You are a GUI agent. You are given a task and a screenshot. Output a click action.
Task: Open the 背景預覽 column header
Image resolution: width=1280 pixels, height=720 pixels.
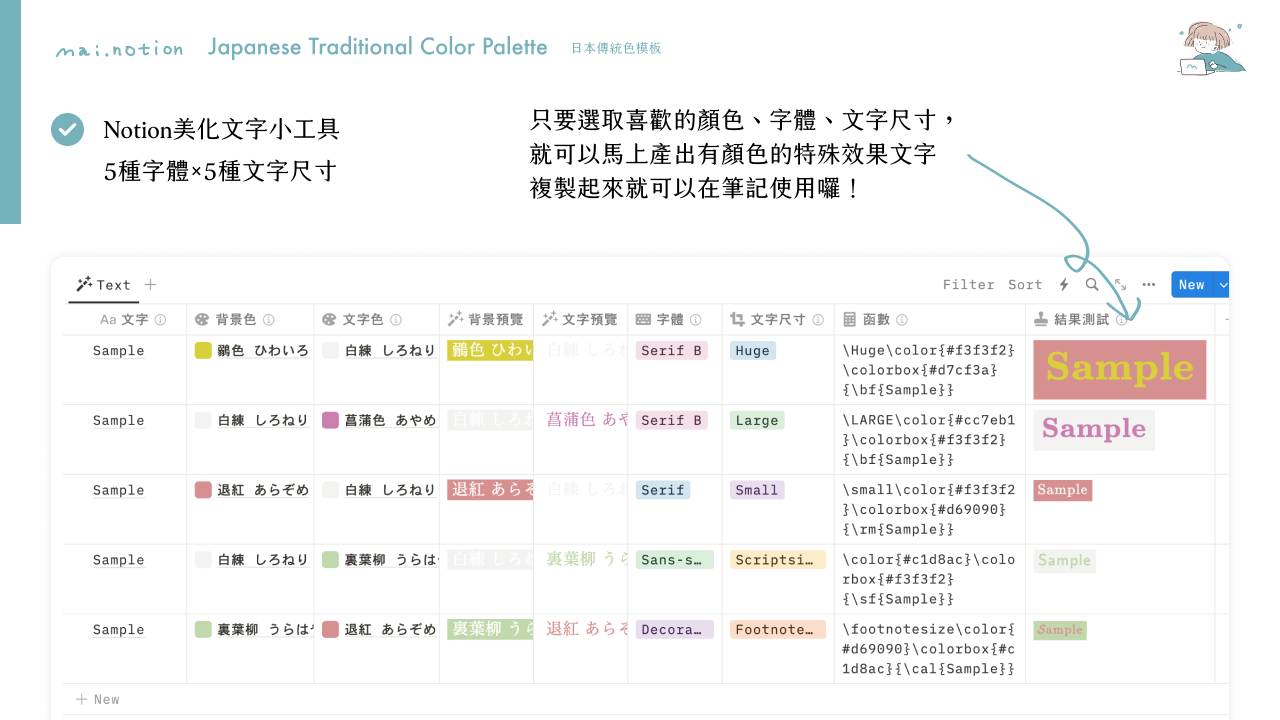click(486, 320)
